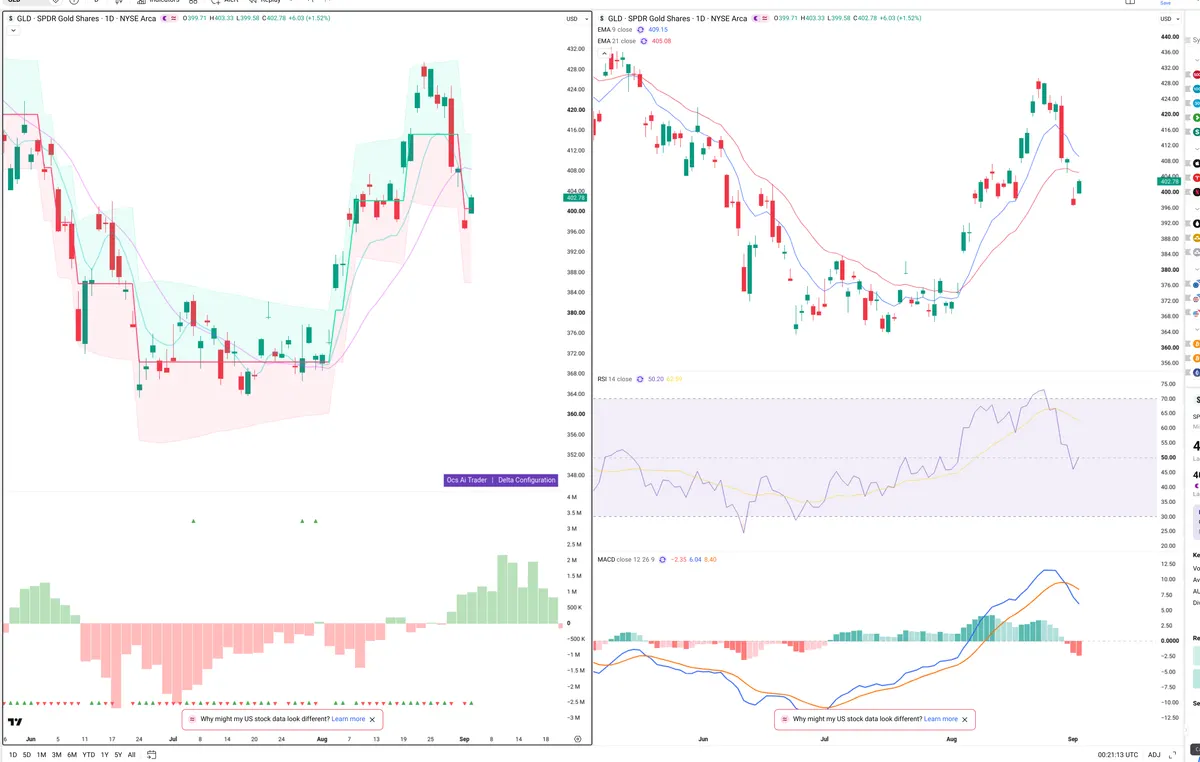Dismiss the right chart data notice
1200x762 pixels.
point(965,719)
